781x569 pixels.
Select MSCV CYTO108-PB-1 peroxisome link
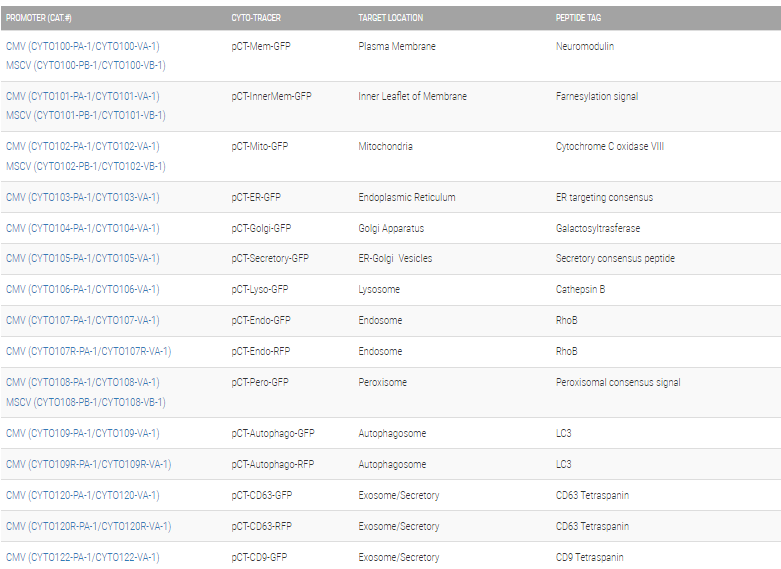tap(85, 402)
